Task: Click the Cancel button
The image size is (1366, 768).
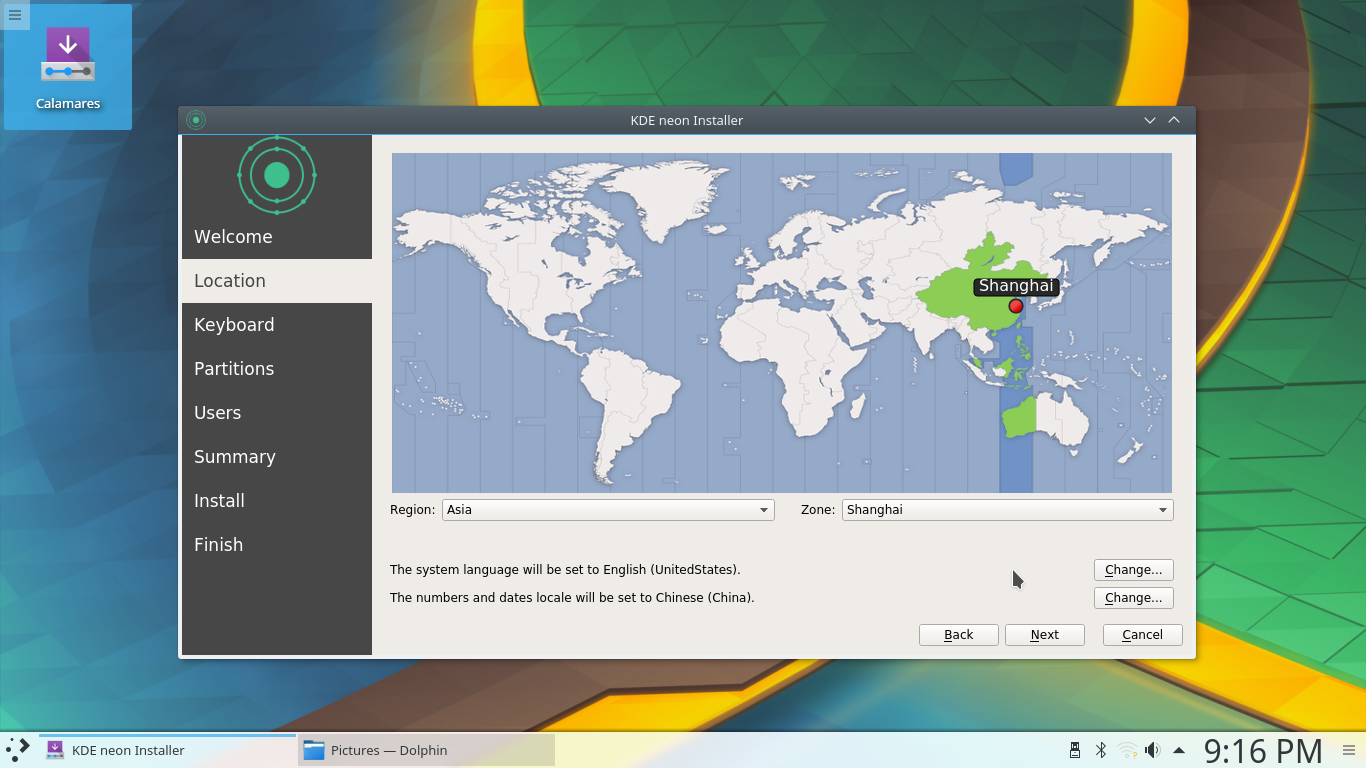Action: pyautogui.click(x=1143, y=635)
